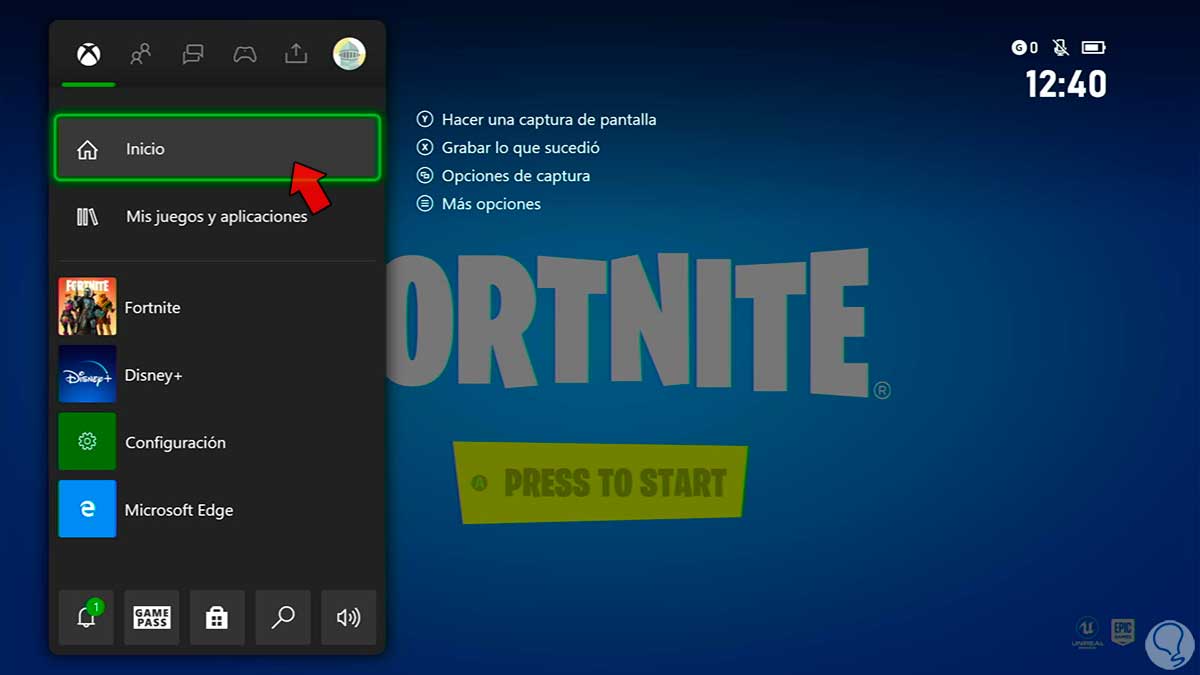The image size is (1200, 675).
Task: Open the Game Pass button
Action: pos(152,617)
